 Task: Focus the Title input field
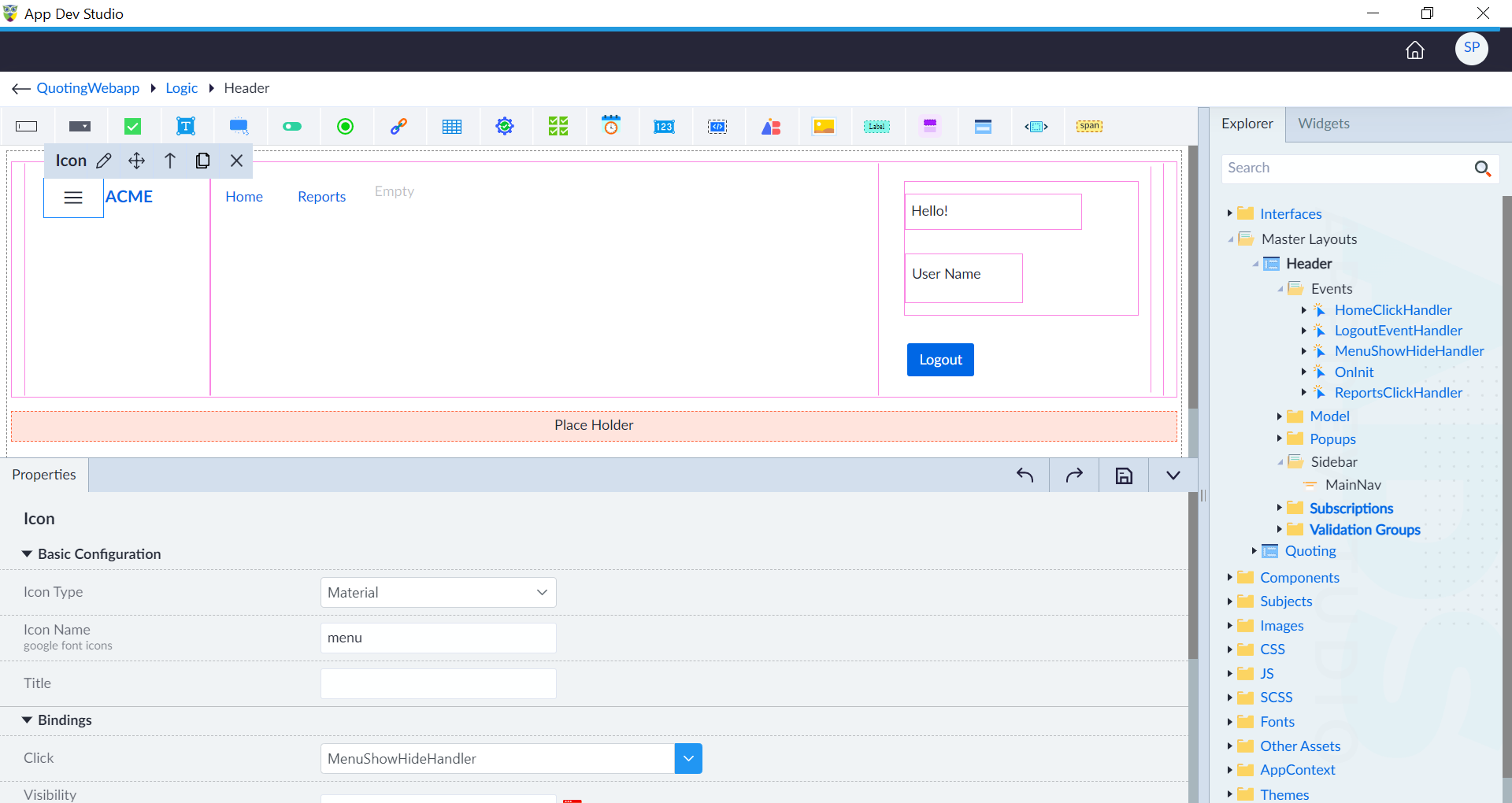(x=439, y=684)
